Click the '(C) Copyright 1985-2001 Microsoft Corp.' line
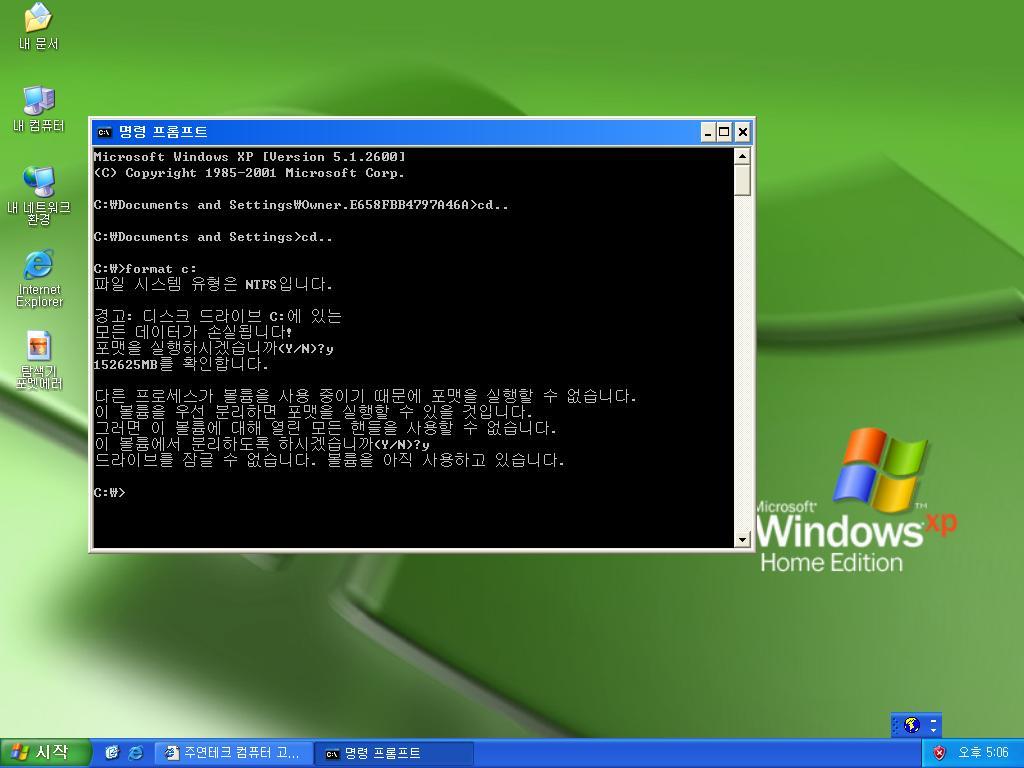Viewport: 1024px width, 768px height. 249,173
